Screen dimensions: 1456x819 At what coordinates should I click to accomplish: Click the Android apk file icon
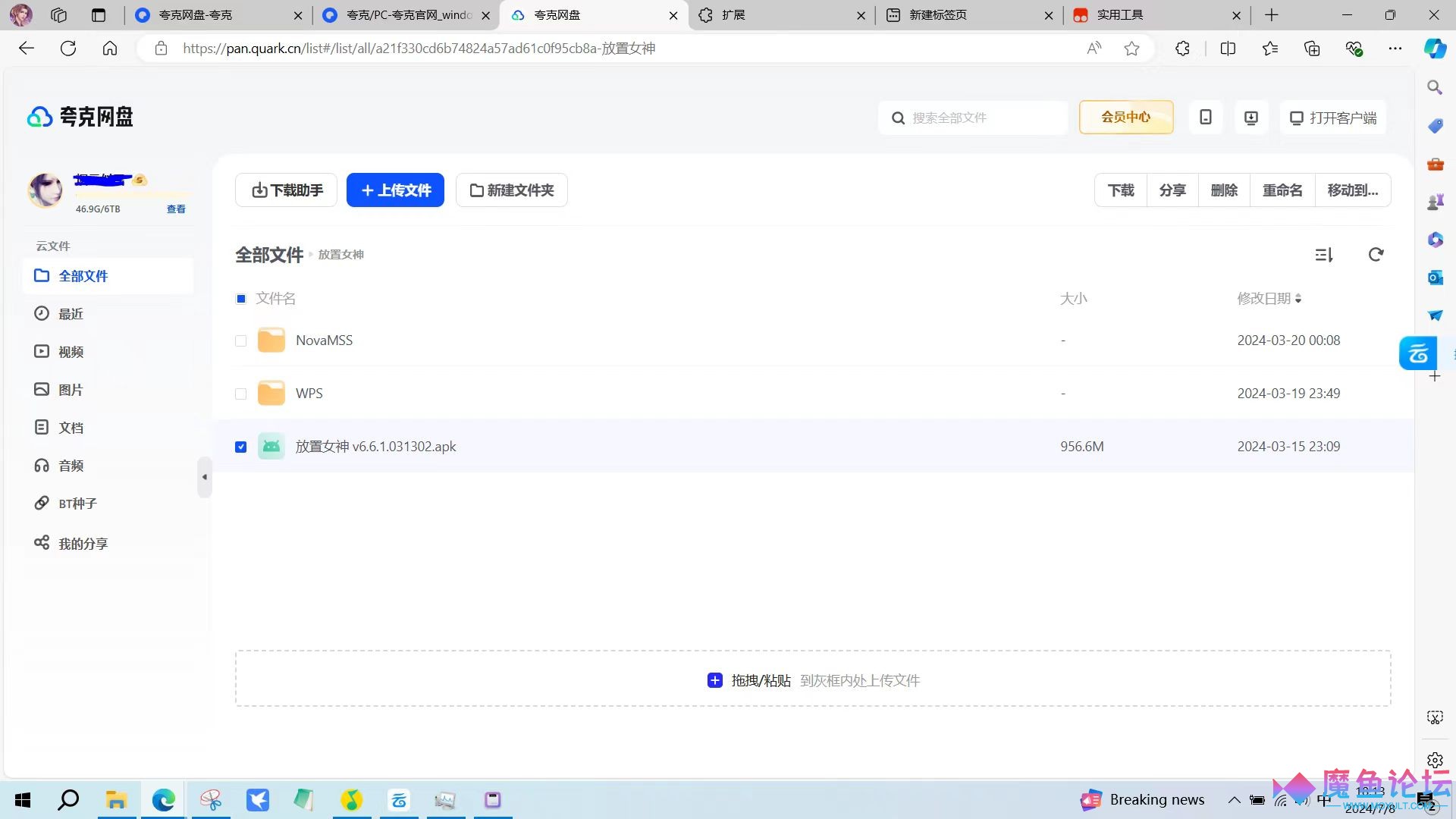[271, 447]
